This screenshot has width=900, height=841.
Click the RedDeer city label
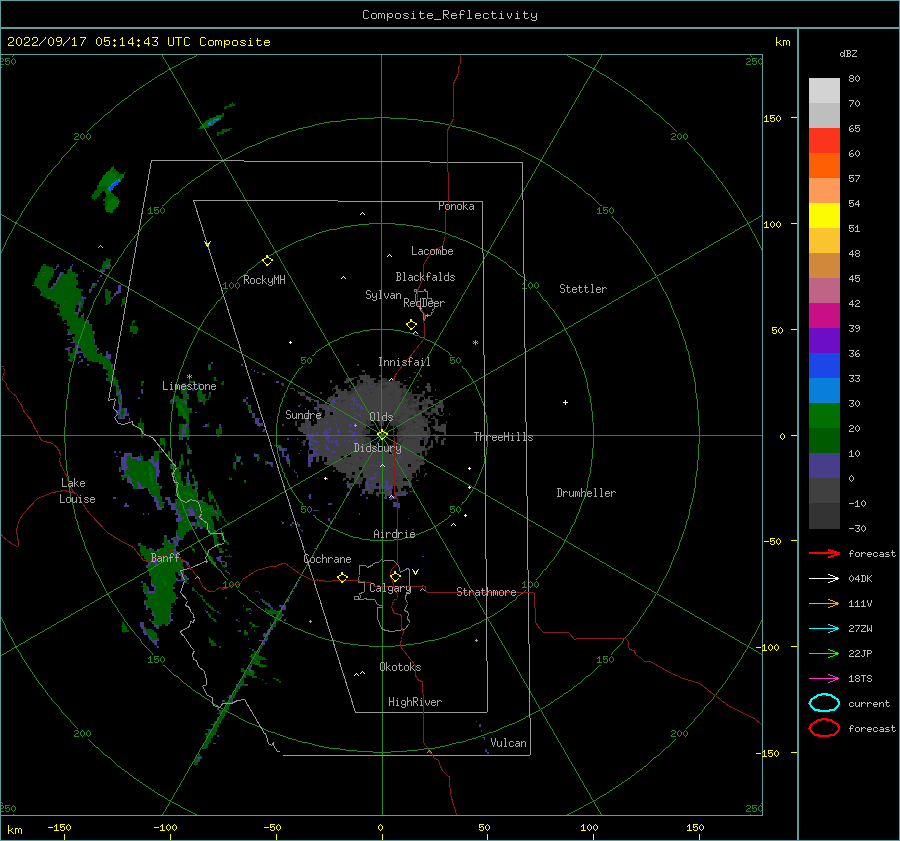click(424, 303)
